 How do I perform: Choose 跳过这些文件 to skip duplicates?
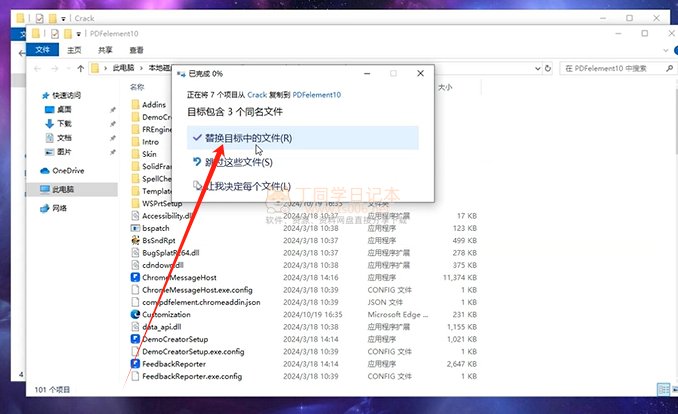tap(238, 162)
